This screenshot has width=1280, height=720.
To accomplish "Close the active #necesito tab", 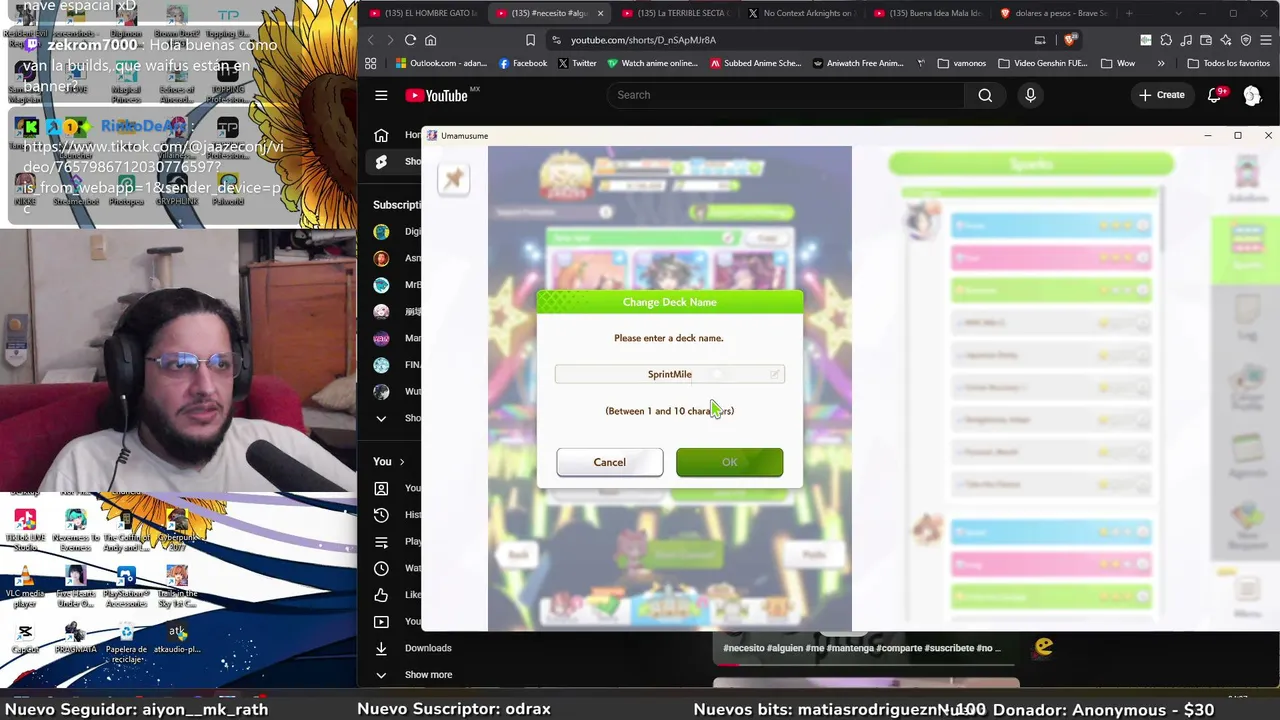I will (x=600, y=13).
